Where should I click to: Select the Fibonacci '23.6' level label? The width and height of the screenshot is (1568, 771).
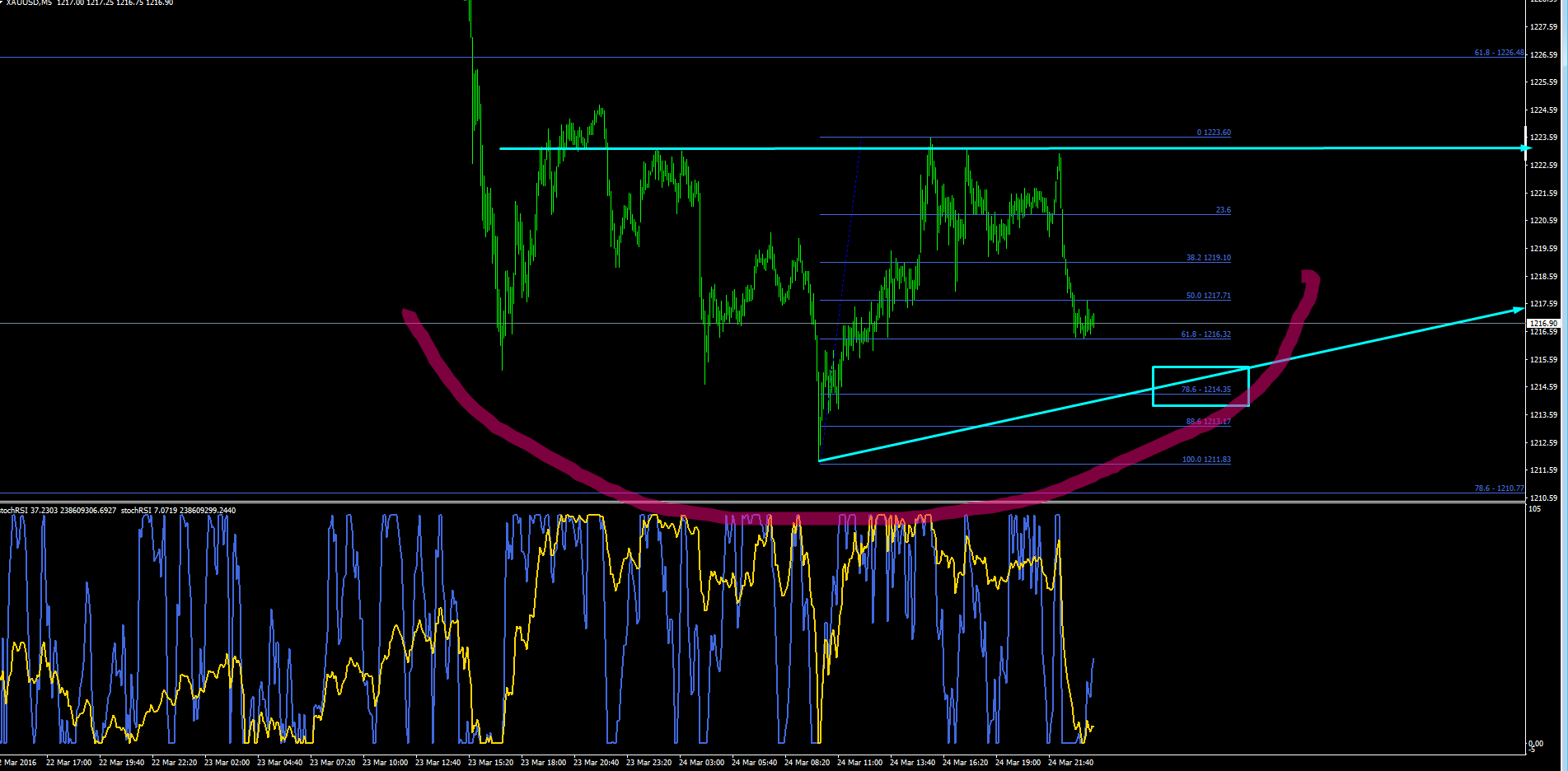coord(1224,210)
